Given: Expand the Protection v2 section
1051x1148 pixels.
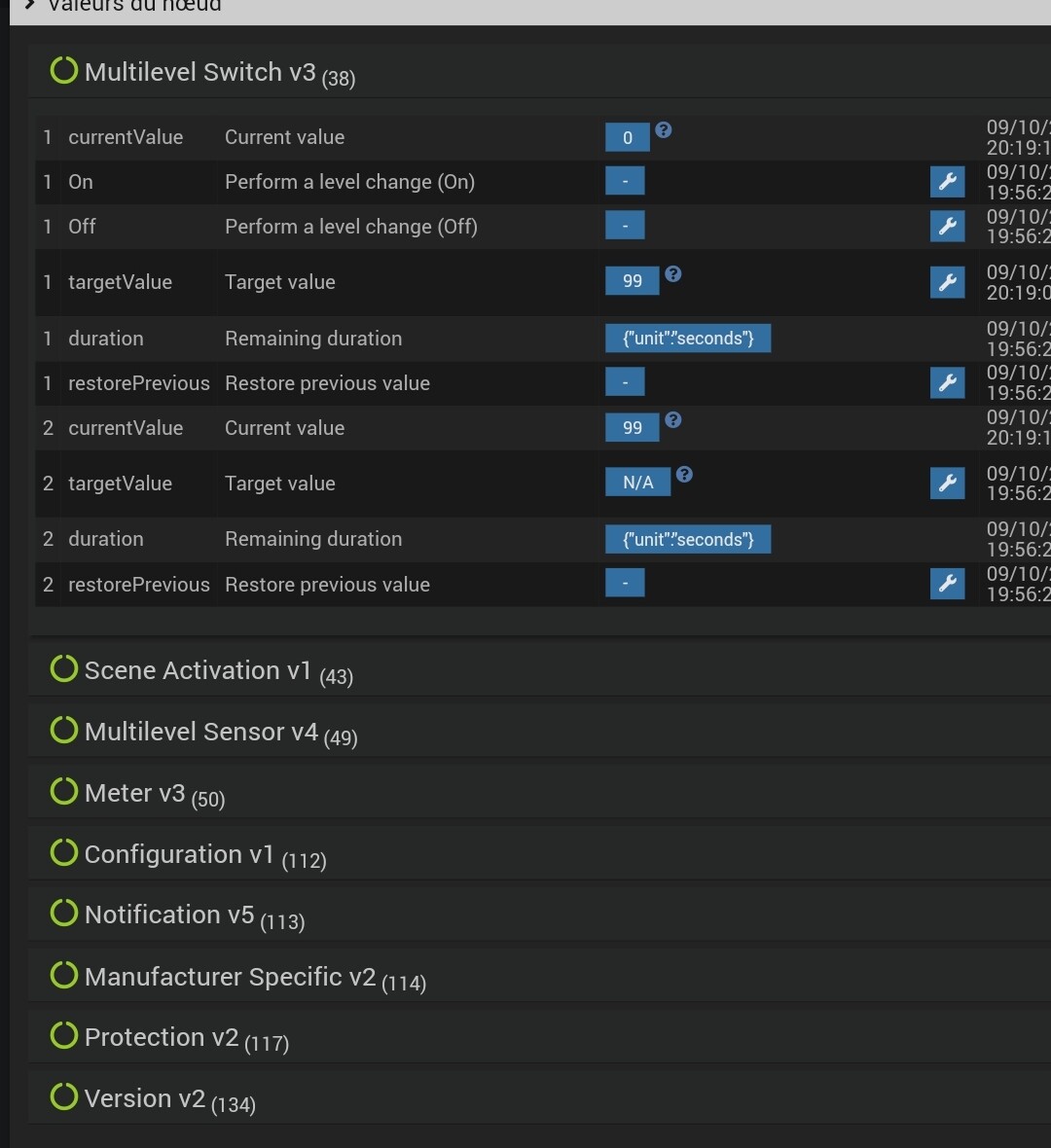Looking at the screenshot, I should (x=162, y=1038).
